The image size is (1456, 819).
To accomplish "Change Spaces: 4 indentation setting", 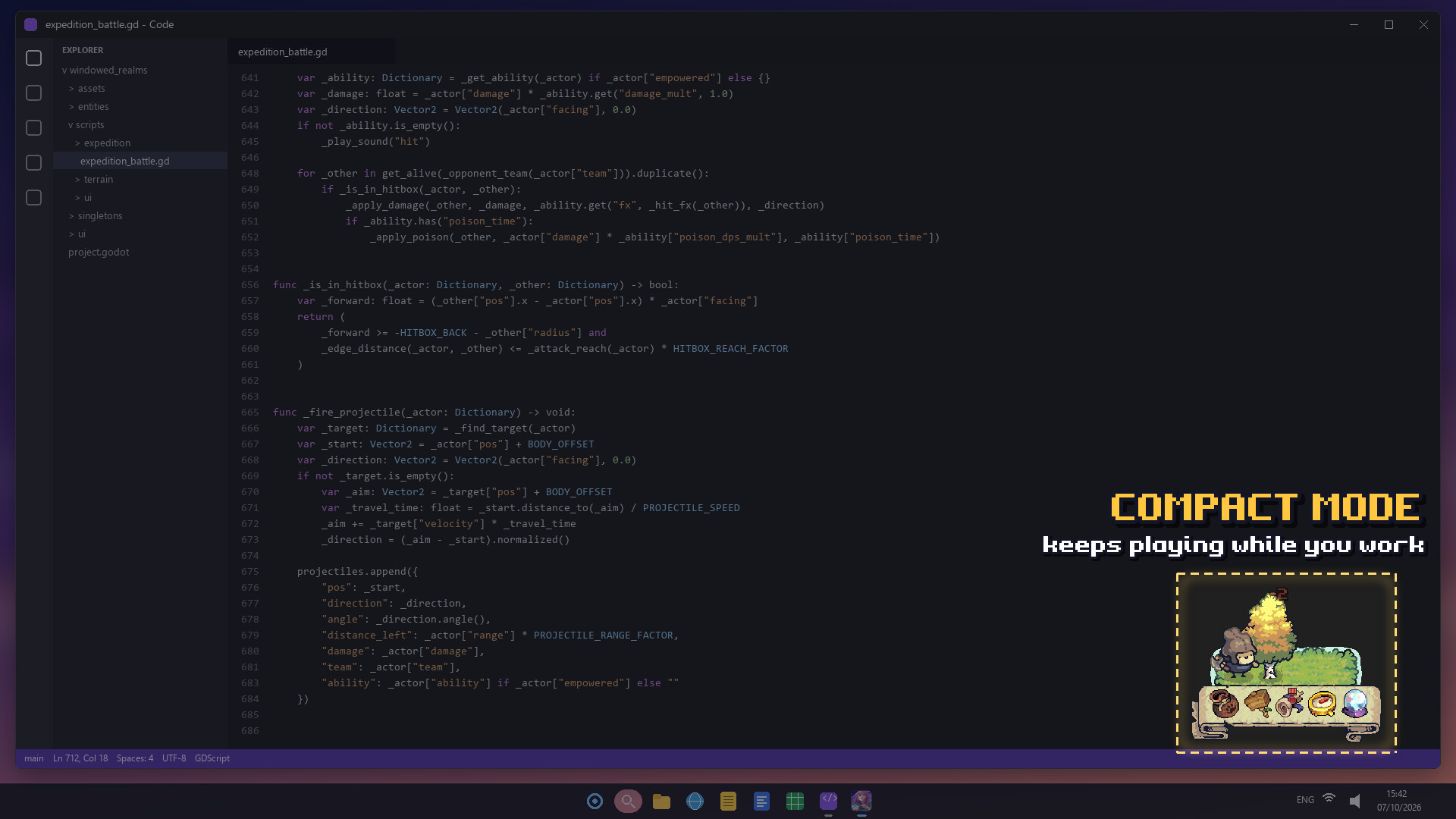I will click(135, 758).
